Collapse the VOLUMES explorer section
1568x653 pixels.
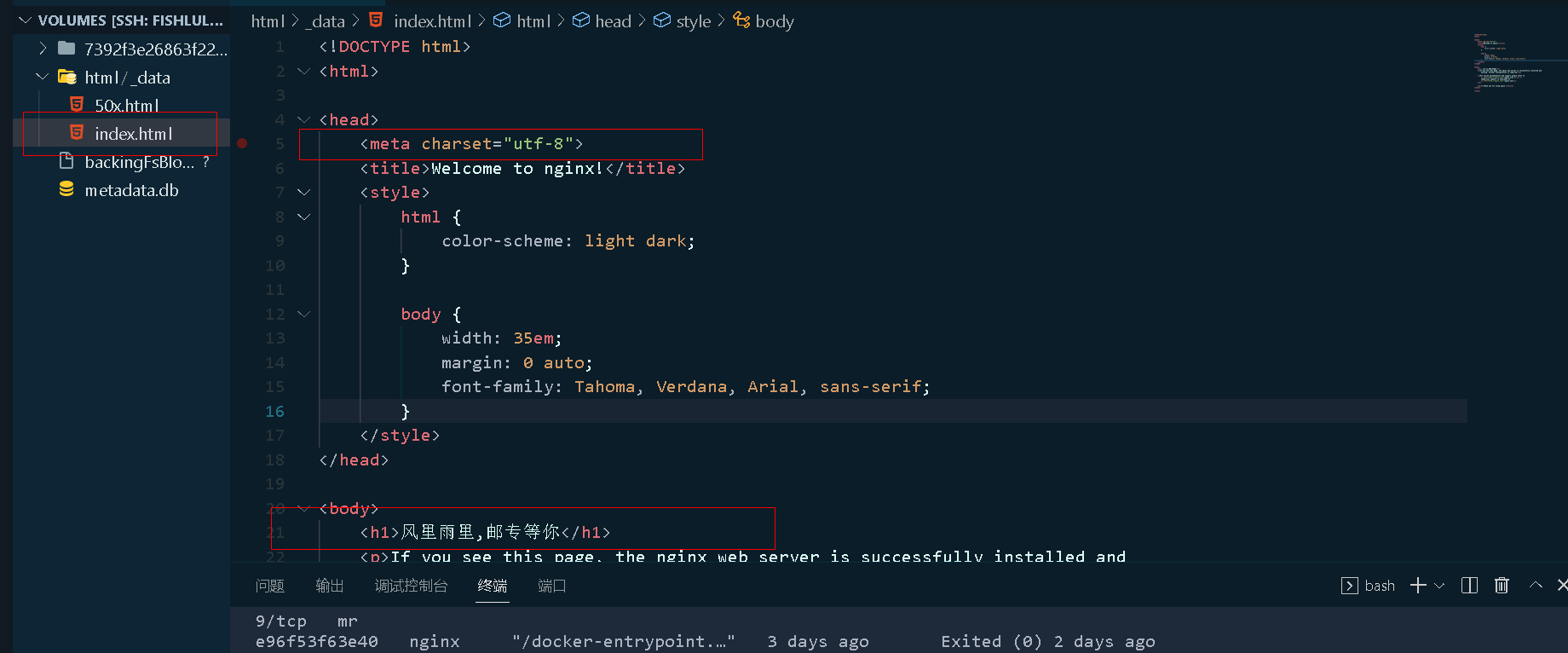(25, 20)
